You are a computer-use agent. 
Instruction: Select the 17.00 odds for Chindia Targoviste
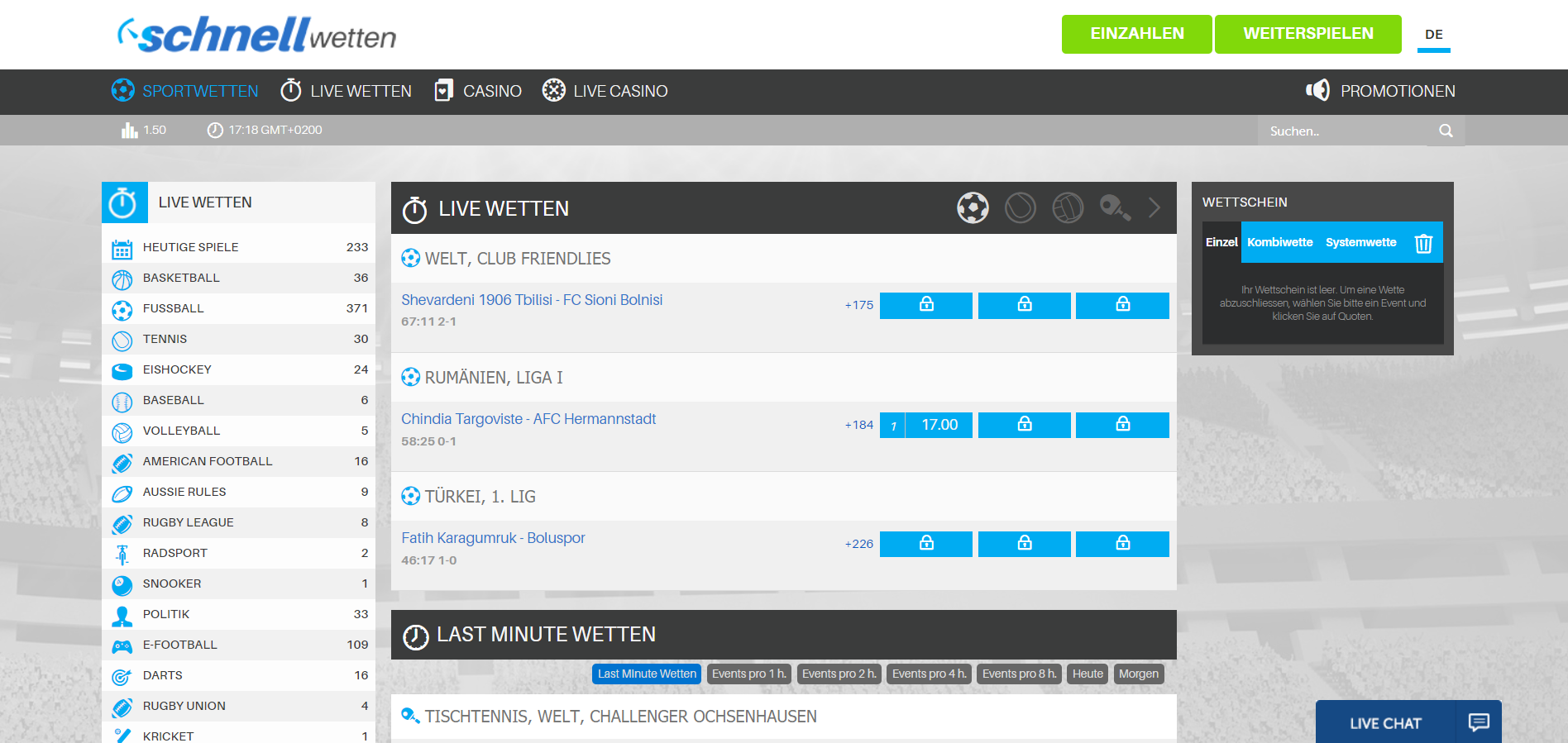pos(926,425)
